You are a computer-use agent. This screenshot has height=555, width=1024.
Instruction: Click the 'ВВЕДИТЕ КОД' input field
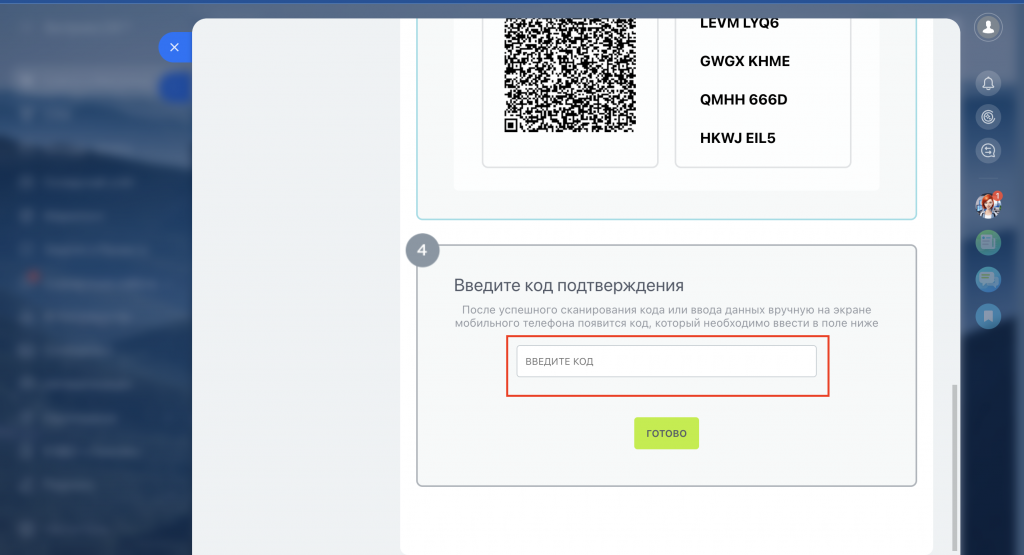coord(666,361)
